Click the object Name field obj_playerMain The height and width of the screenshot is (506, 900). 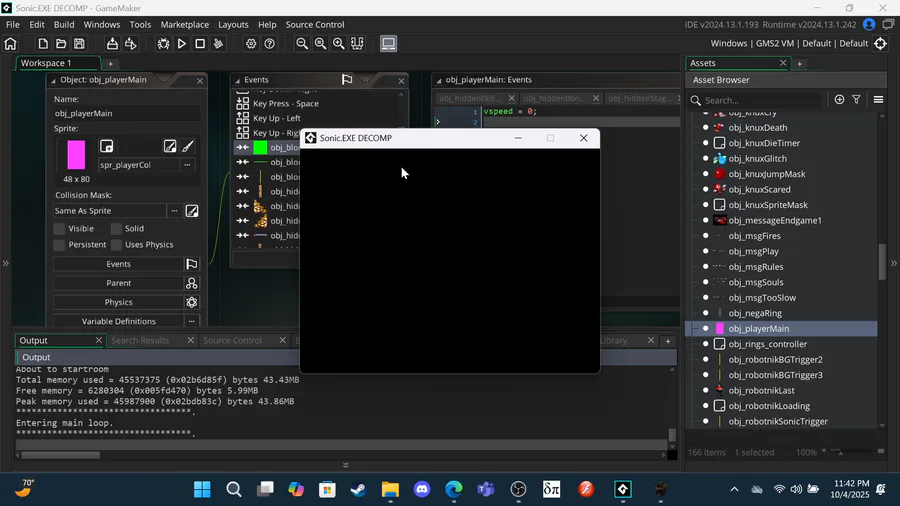coord(126,114)
